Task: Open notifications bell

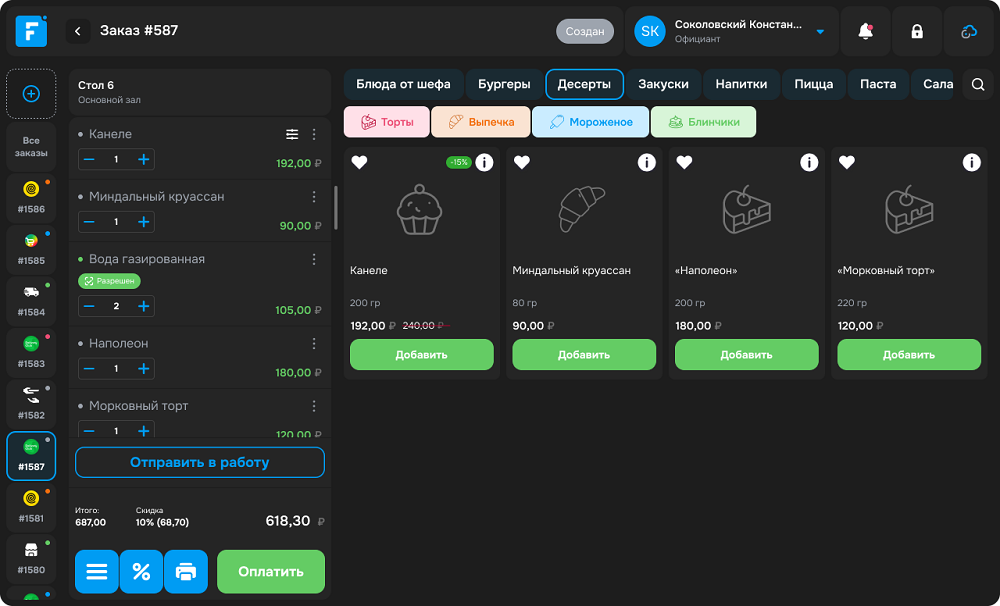Action: coord(865,31)
